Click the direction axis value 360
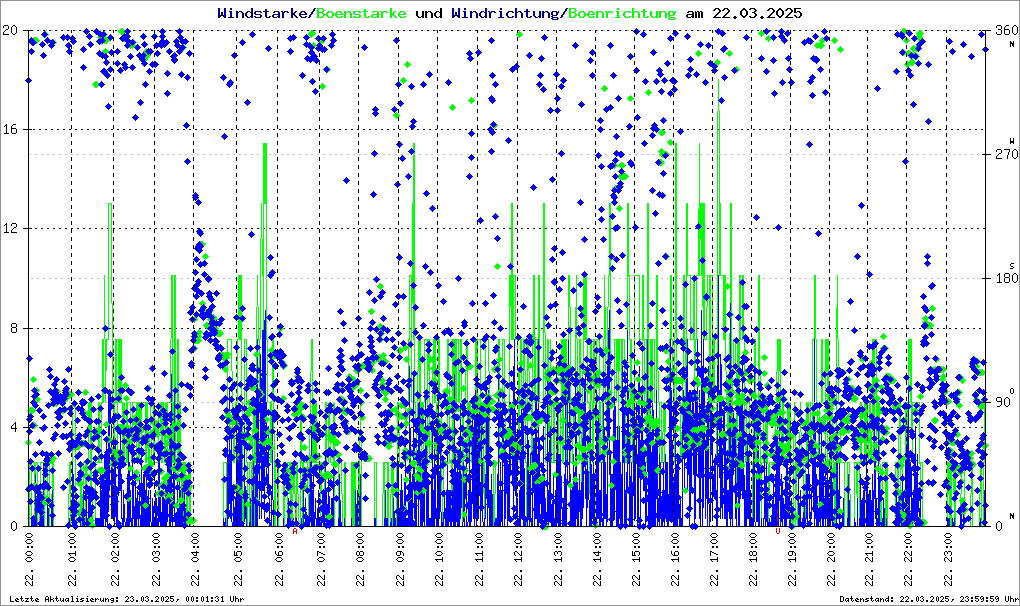Screen dimensions: 1020x606 [1006, 30]
